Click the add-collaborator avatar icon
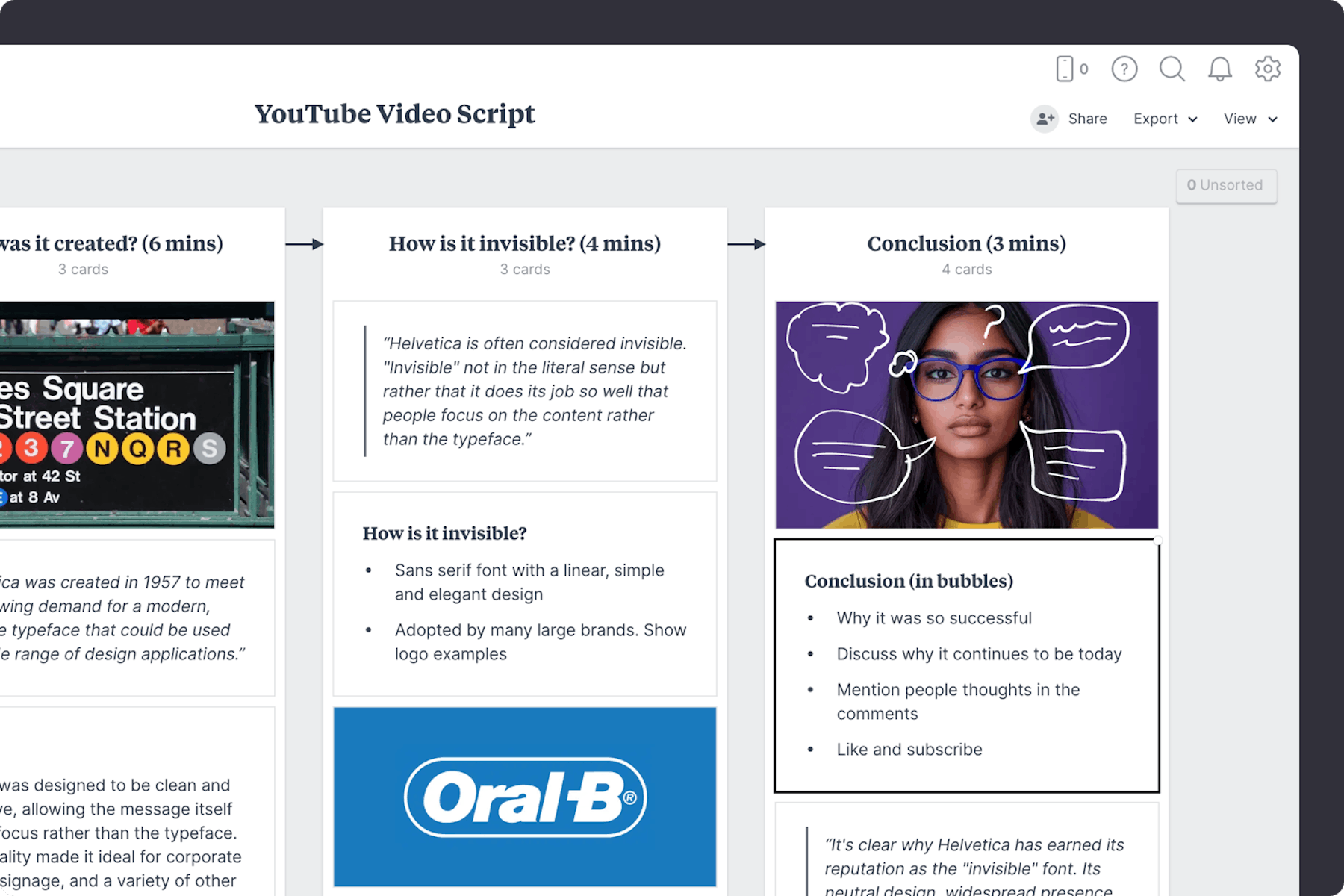This screenshot has height=896, width=1344. [1045, 119]
